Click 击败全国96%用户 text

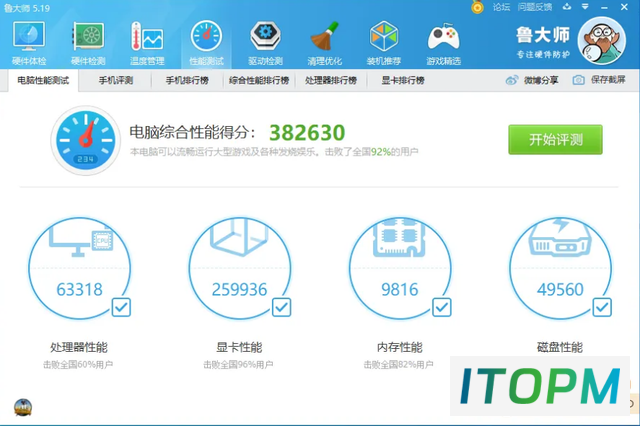pos(238,364)
